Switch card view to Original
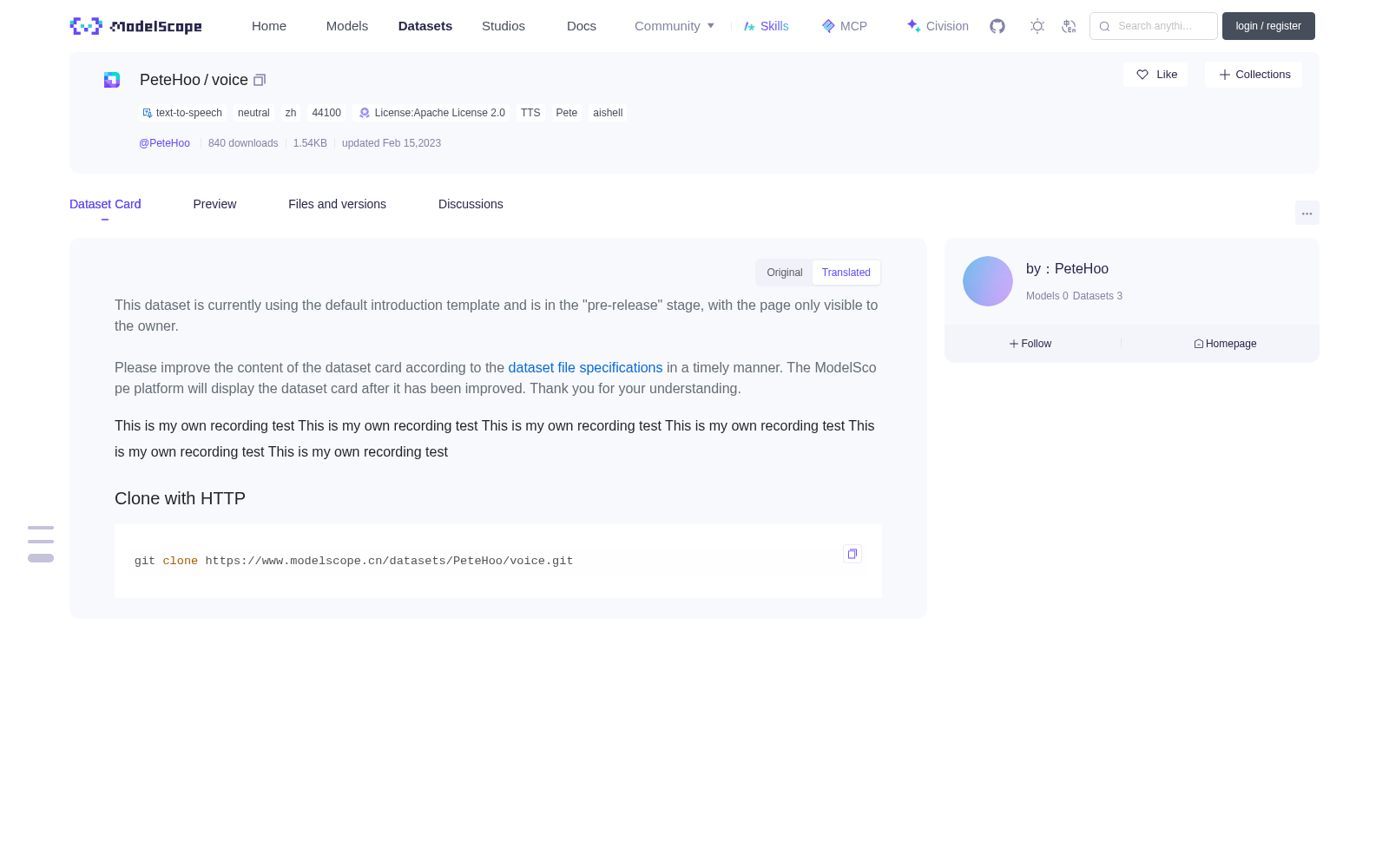The height and width of the screenshot is (868, 1389). [x=785, y=273]
